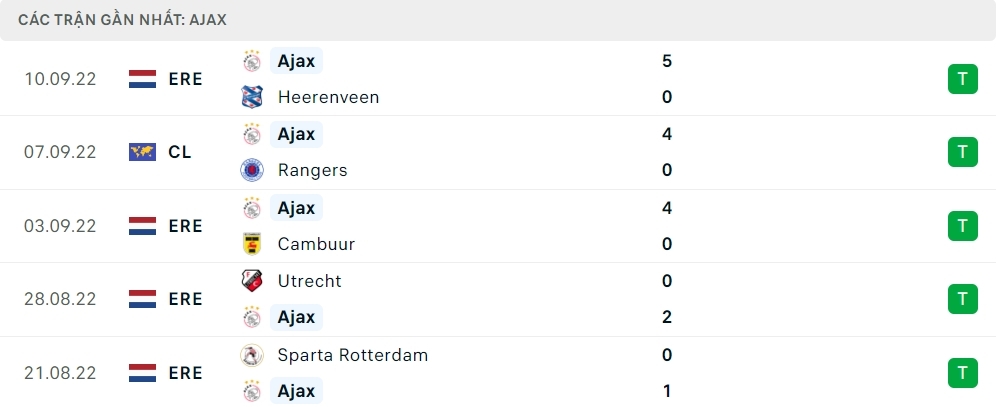Click the Cambuur club crest icon
Image resolution: width=997 pixels, height=407 pixels.
coord(252,244)
